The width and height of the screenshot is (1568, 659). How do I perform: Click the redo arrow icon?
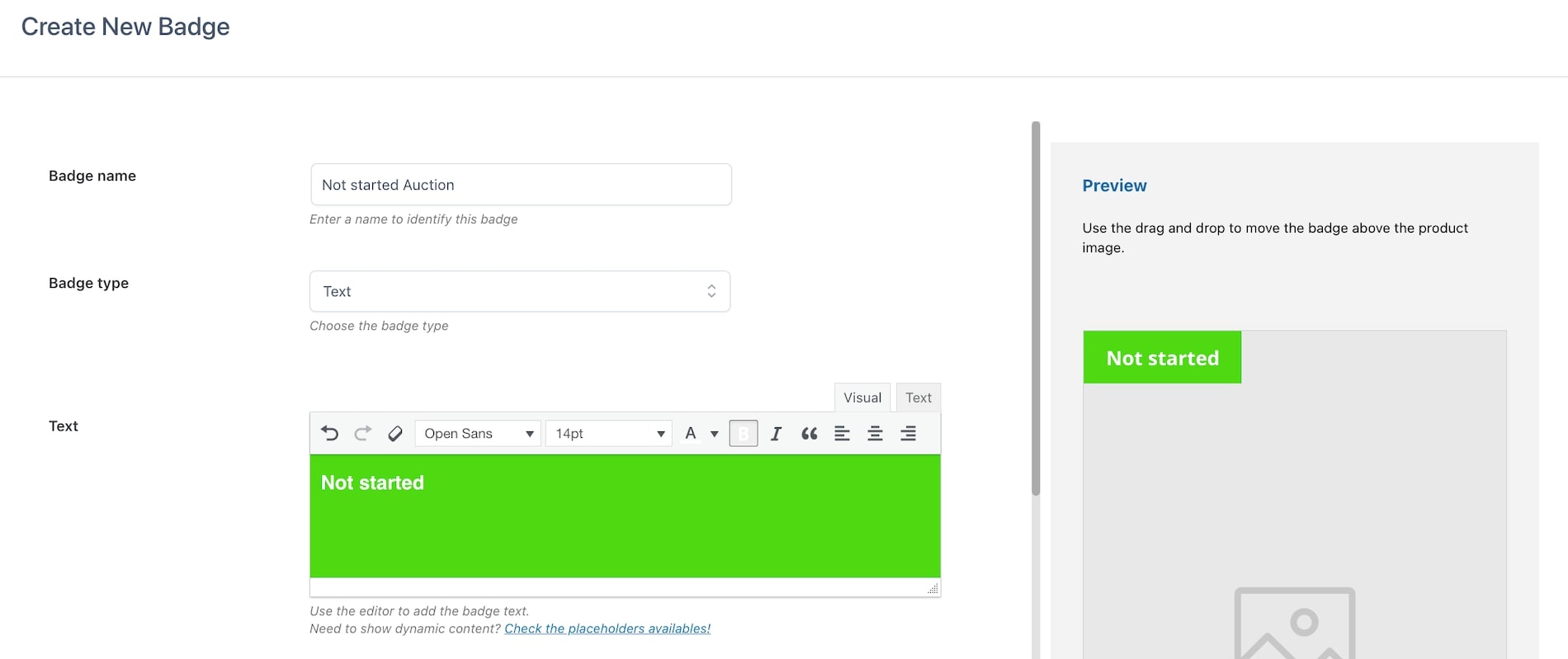362,433
